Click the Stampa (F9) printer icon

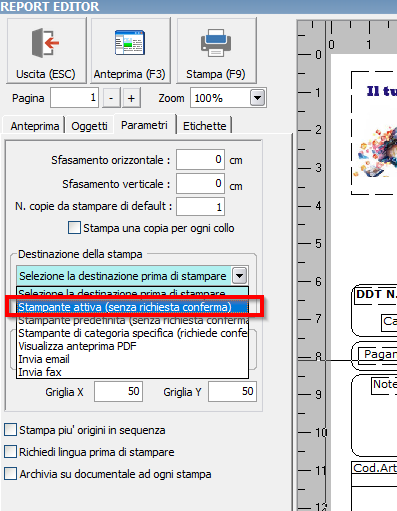(216, 43)
